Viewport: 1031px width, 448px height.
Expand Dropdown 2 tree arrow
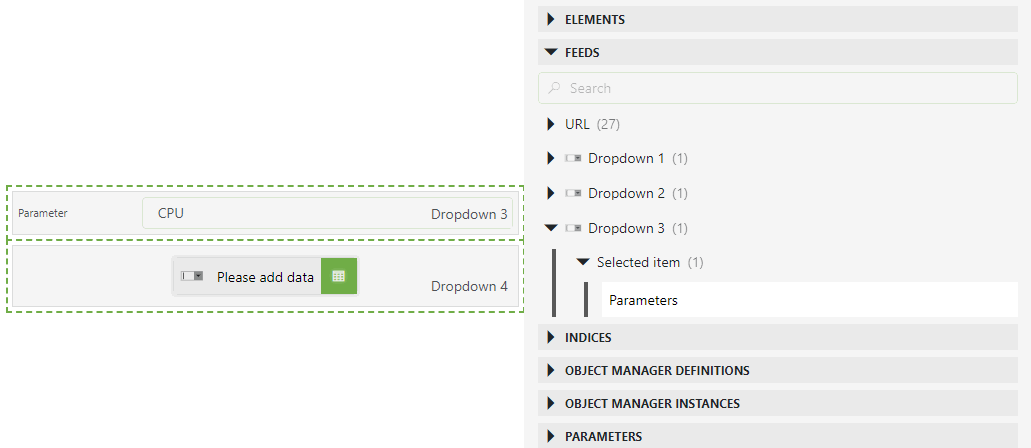(551, 193)
